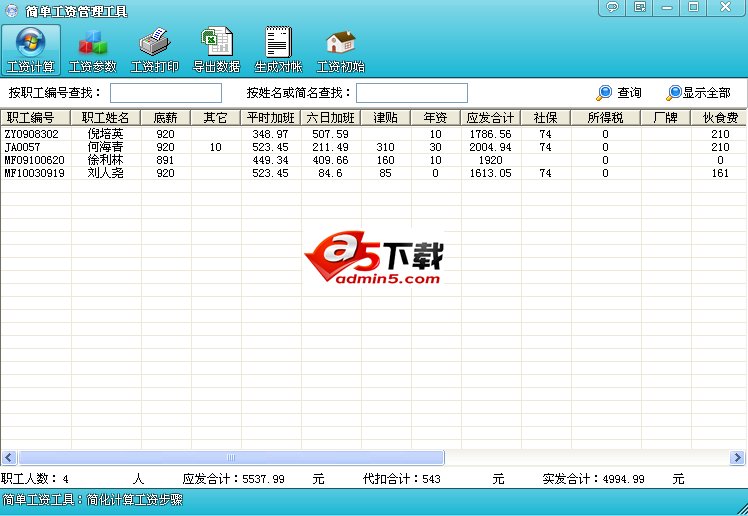Click the 2004.94 total cell
This screenshot has width=748, height=516.
pyautogui.click(x=490, y=147)
